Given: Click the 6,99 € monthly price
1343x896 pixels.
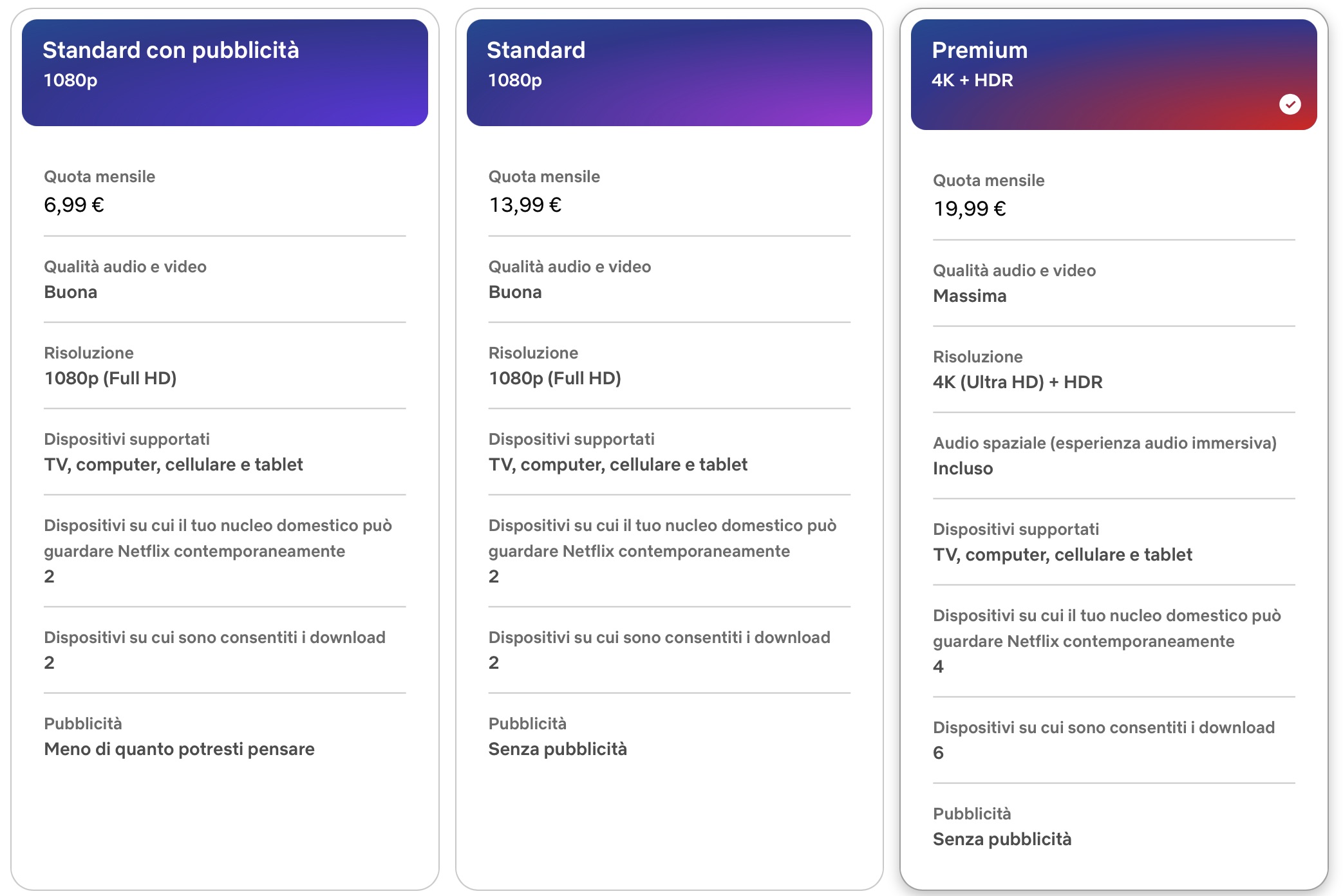Looking at the screenshot, I should pyautogui.click(x=74, y=205).
